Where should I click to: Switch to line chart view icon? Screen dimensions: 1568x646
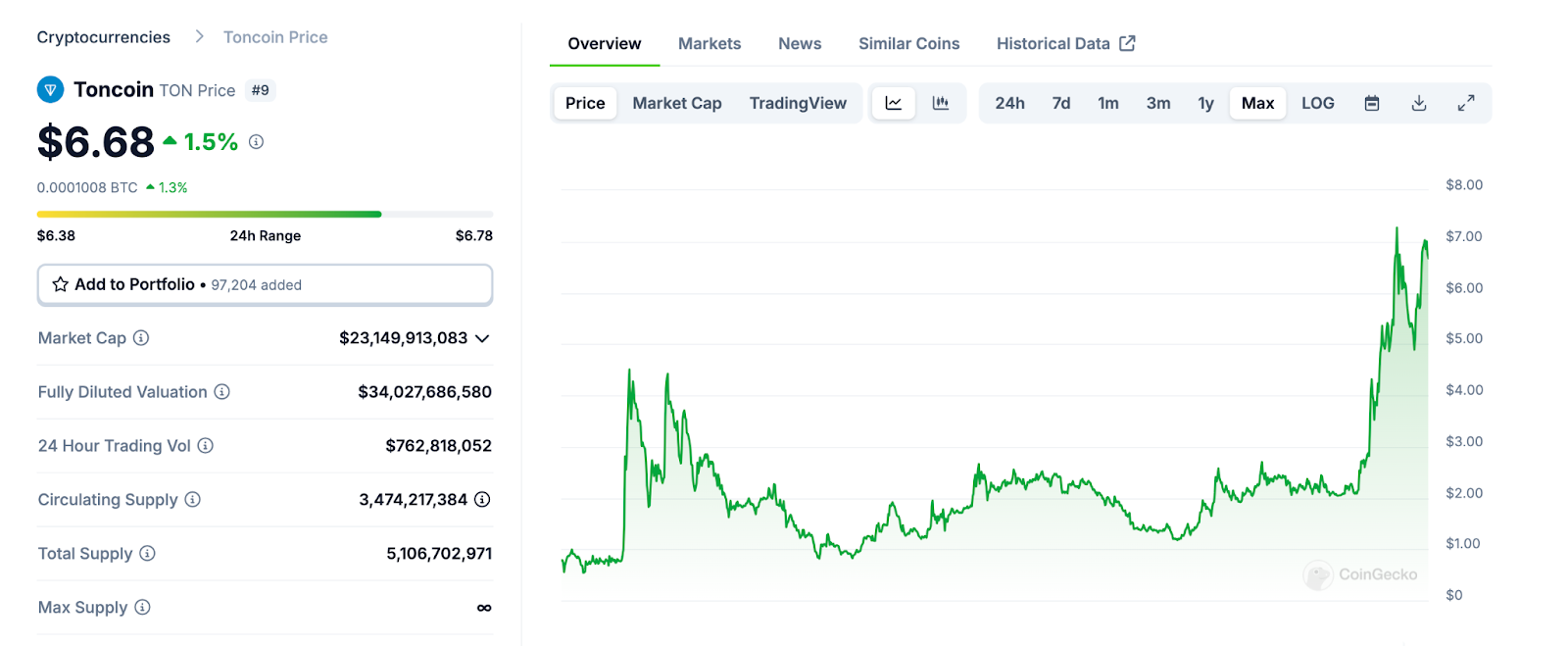pyautogui.click(x=894, y=103)
